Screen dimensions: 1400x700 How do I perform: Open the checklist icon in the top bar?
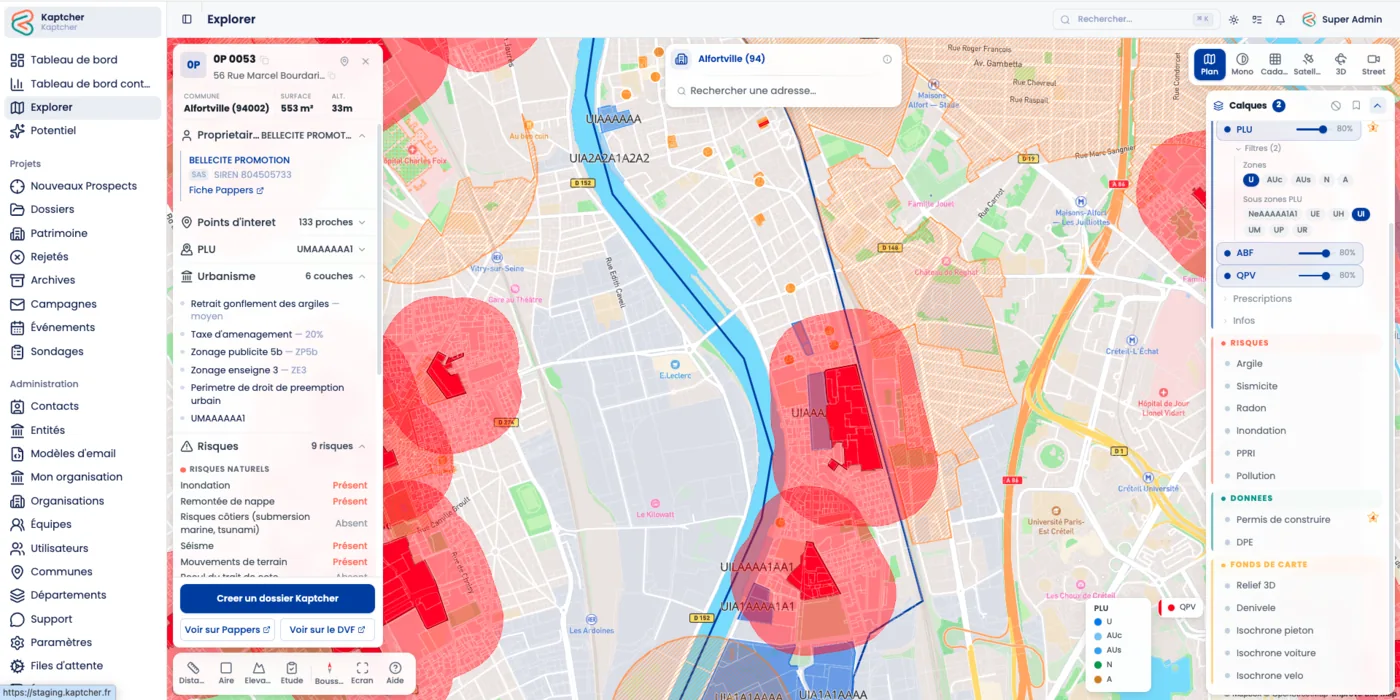pyautogui.click(x=1257, y=19)
